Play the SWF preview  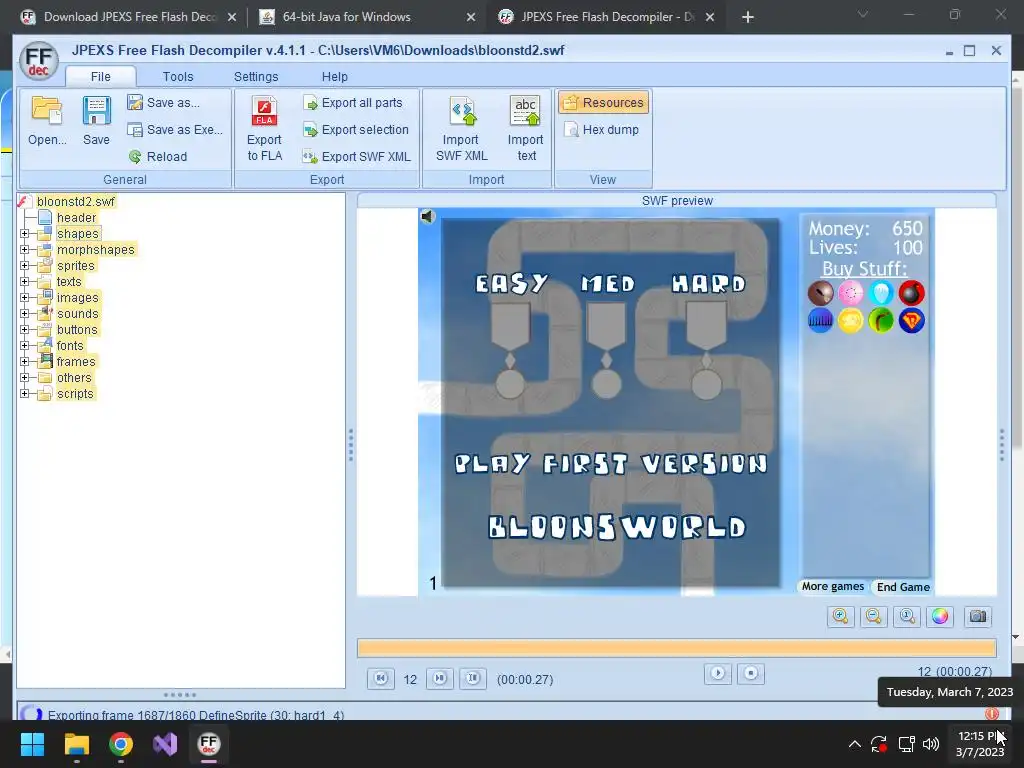coord(718,673)
